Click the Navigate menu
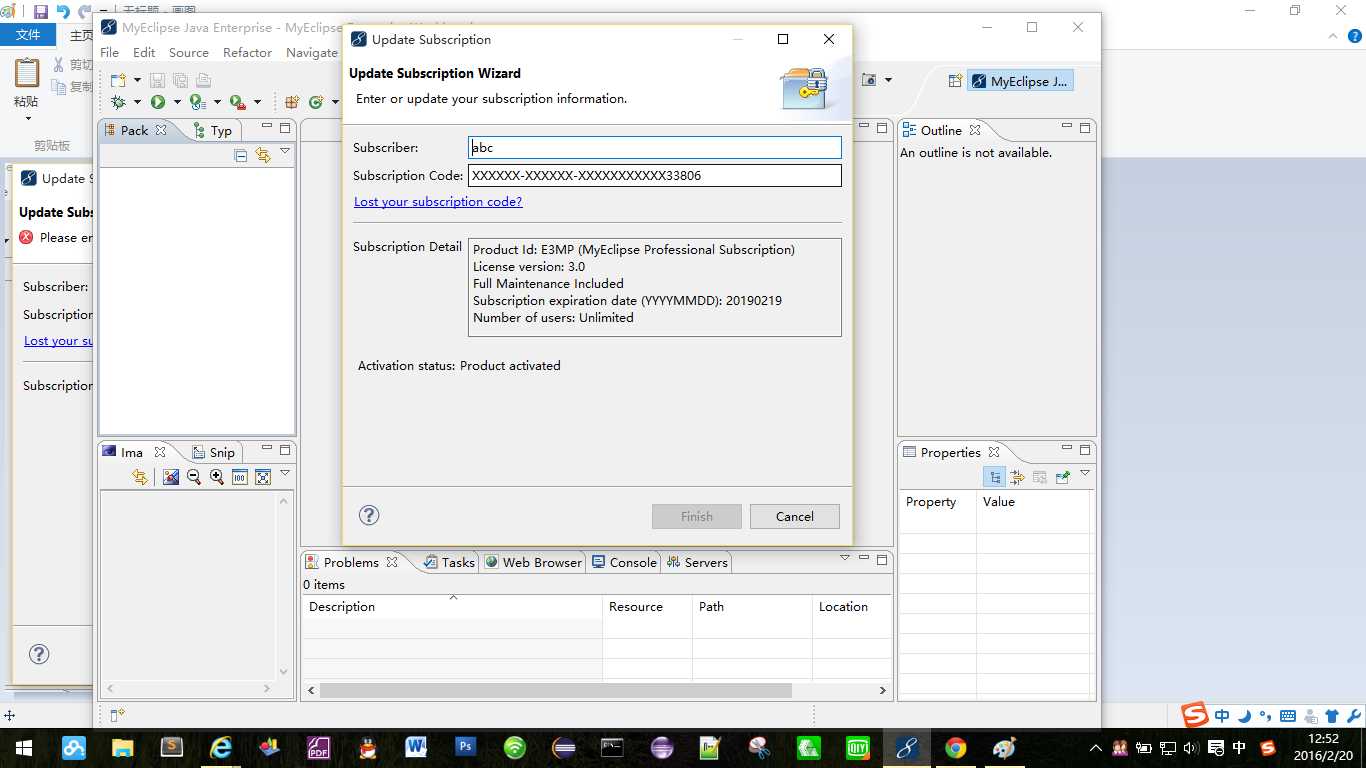The image size is (1366, 768). coord(312,52)
